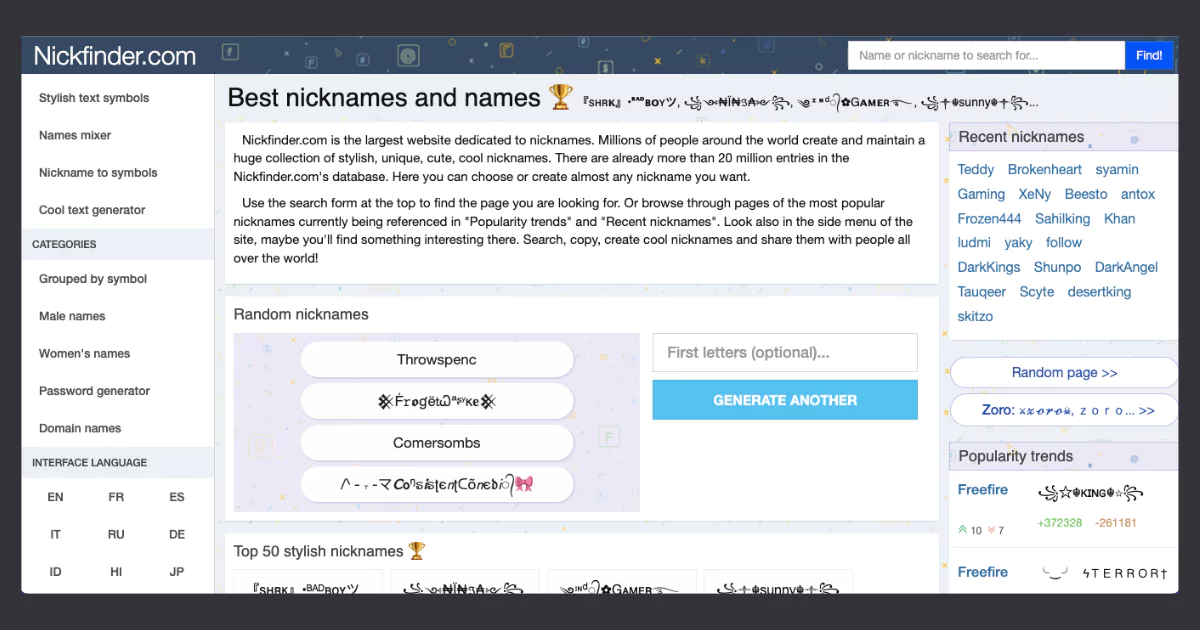Open recent nickname desertking
This screenshot has height=630, width=1200.
pos(1099,292)
